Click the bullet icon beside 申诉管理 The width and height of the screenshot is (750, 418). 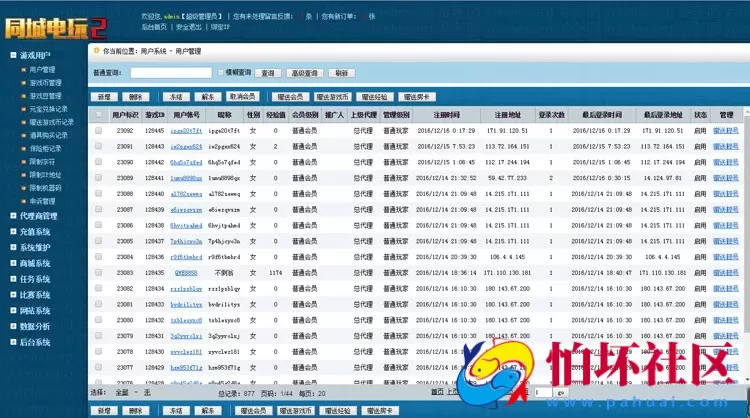tap(23, 201)
